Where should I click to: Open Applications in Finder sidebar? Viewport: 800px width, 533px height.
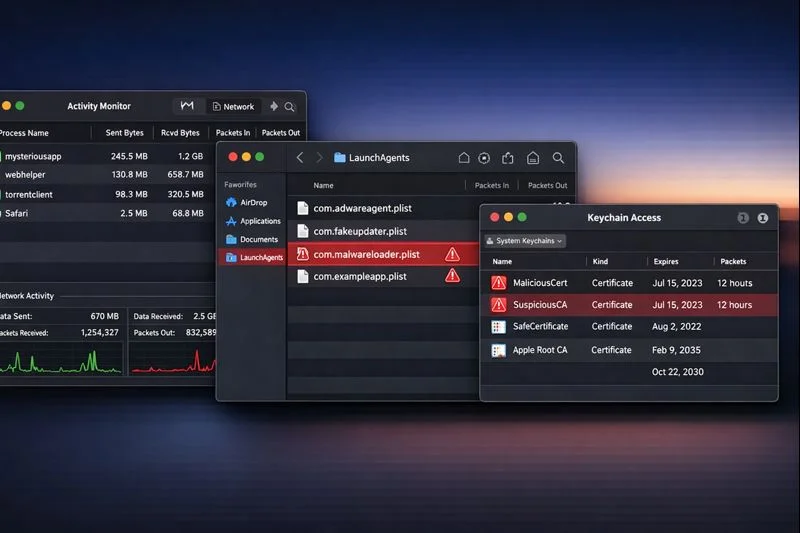point(254,221)
